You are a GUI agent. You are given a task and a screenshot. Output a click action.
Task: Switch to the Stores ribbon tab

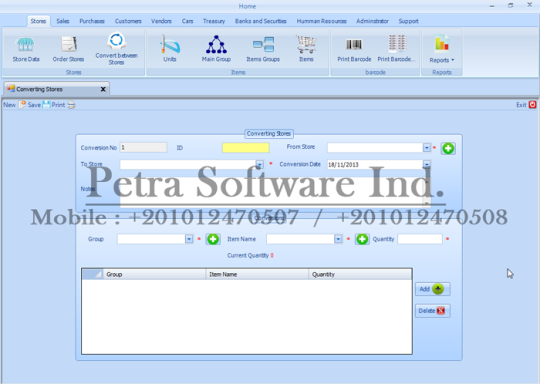[38, 21]
